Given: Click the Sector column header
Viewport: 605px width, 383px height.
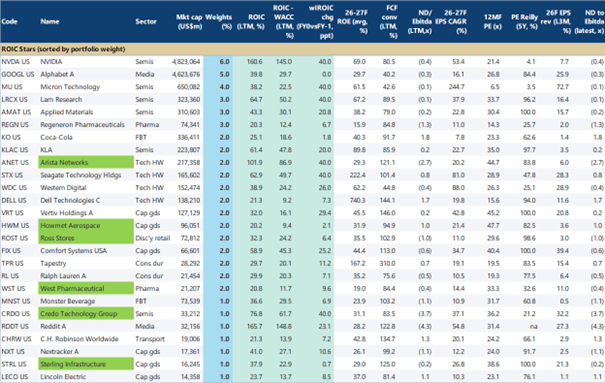Looking at the screenshot, I should 146,22.
